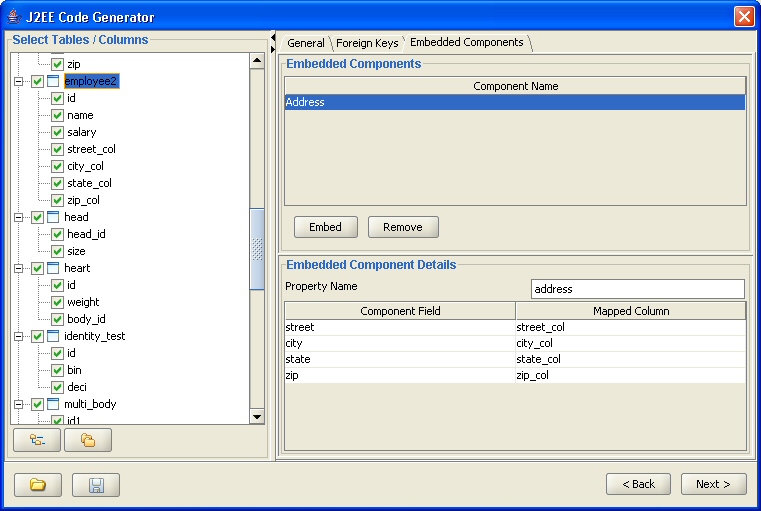Click the Embed button
Screen dimensions: 761x511
(x=326, y=227)
